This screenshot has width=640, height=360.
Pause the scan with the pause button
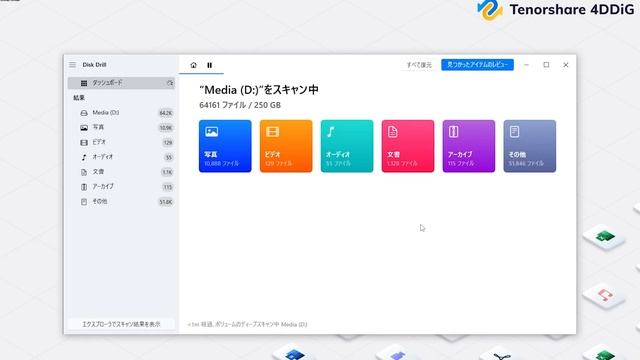(209, 65)
